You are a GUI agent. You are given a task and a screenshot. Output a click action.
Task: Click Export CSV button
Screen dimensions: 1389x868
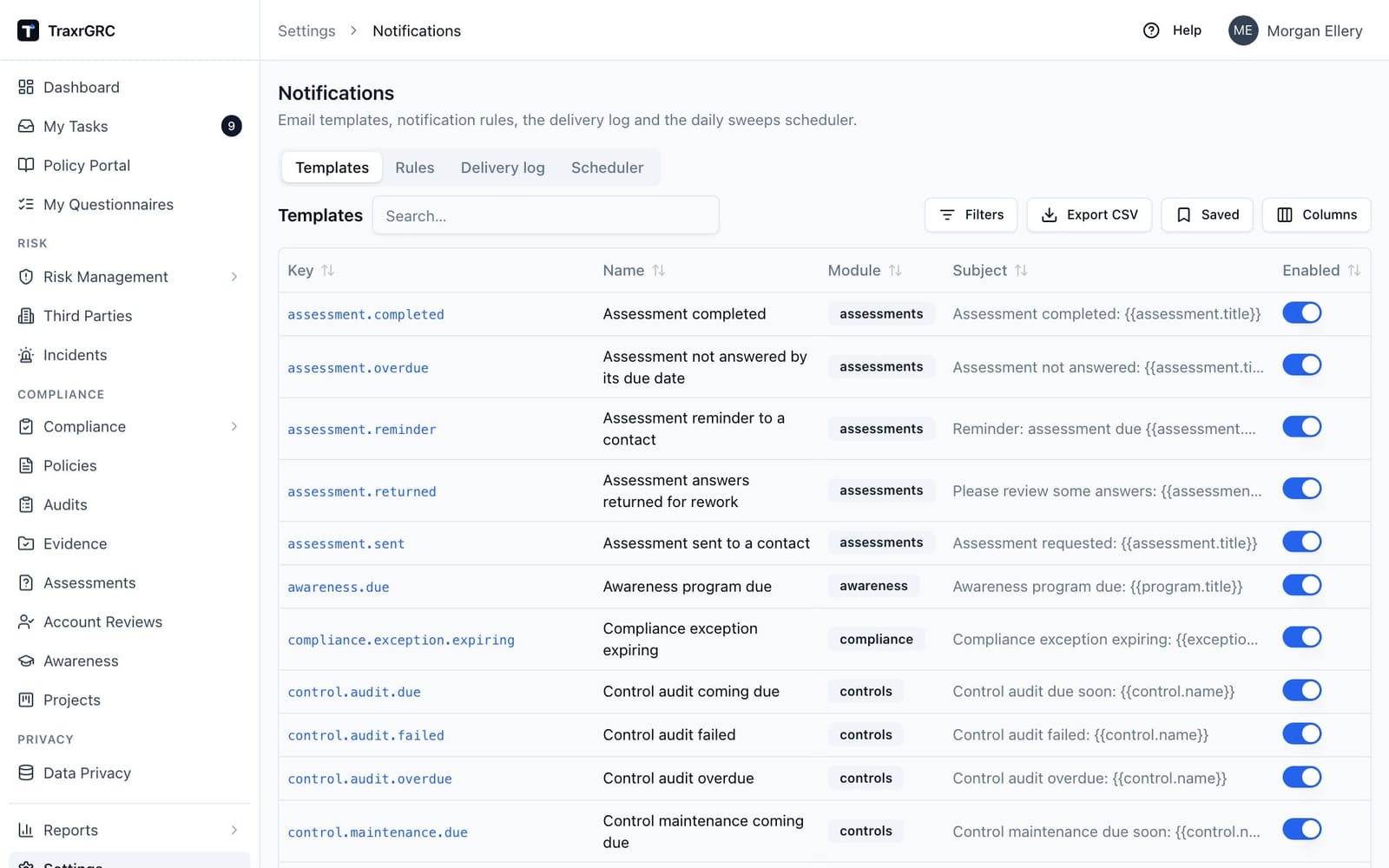point(1089,214)
